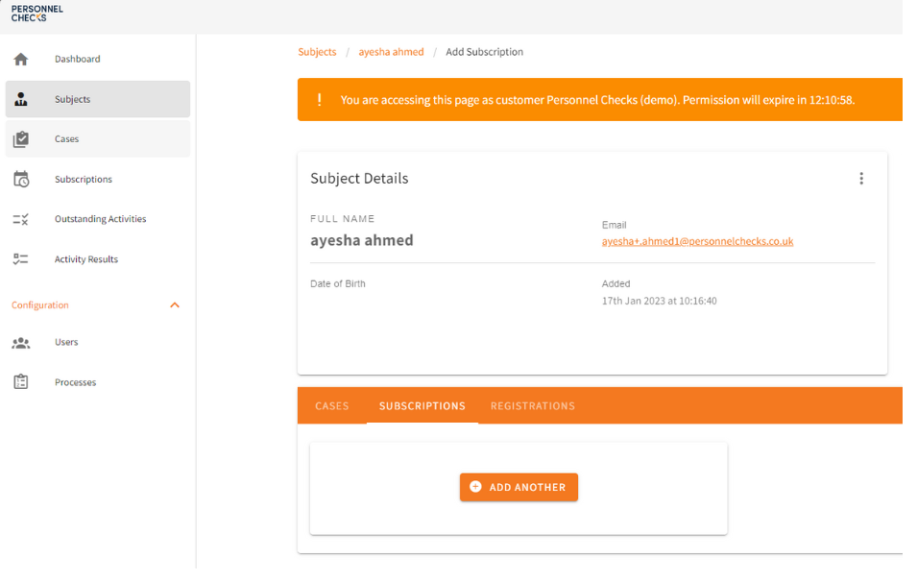Open Outstanding Activities in the sidebar
Viewport: 903px width, 570px height.
click(x=98, y=219)
